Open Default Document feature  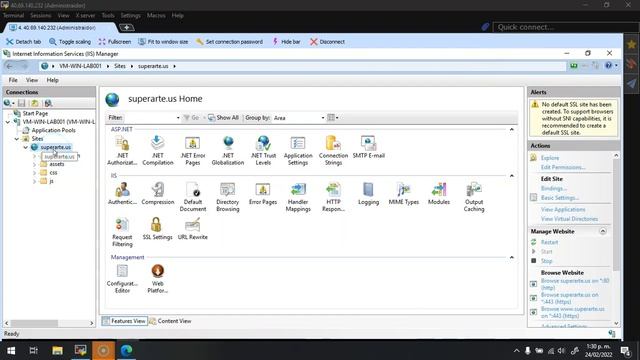pos(193,198)
